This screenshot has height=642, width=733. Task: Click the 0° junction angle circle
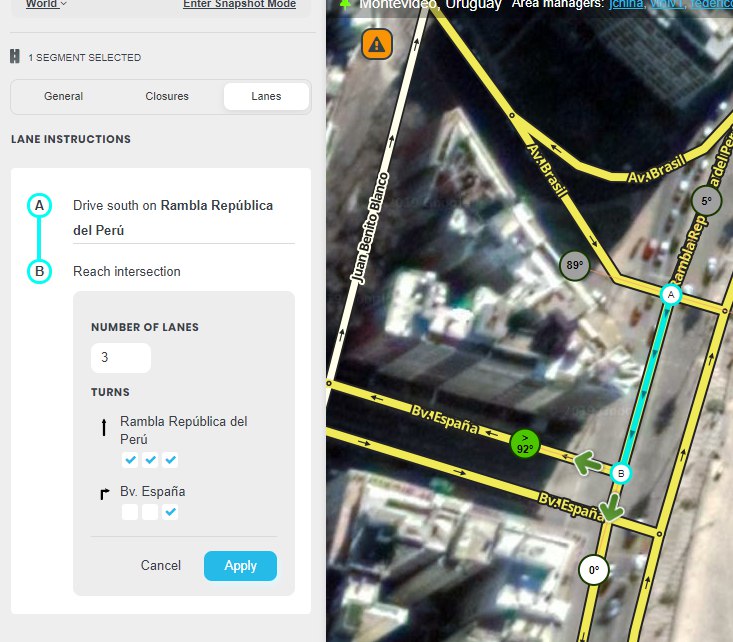point(593,571)
